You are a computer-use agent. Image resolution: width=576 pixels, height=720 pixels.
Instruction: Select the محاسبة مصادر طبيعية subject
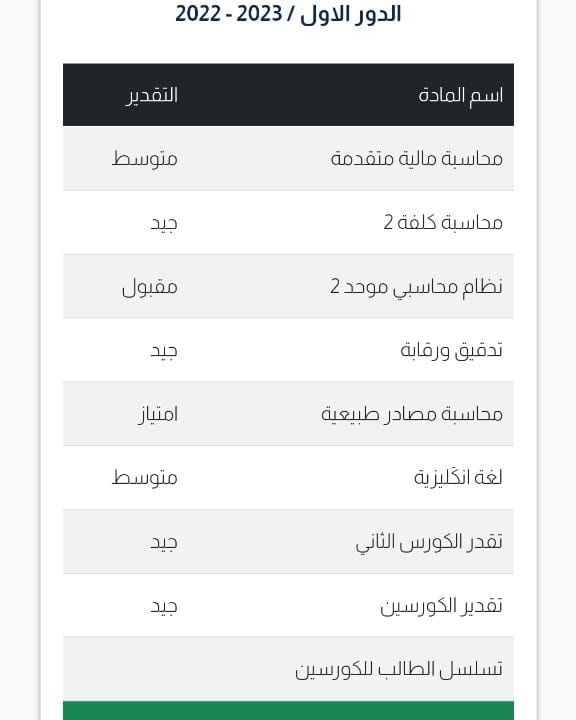click(x=412, y=414)
